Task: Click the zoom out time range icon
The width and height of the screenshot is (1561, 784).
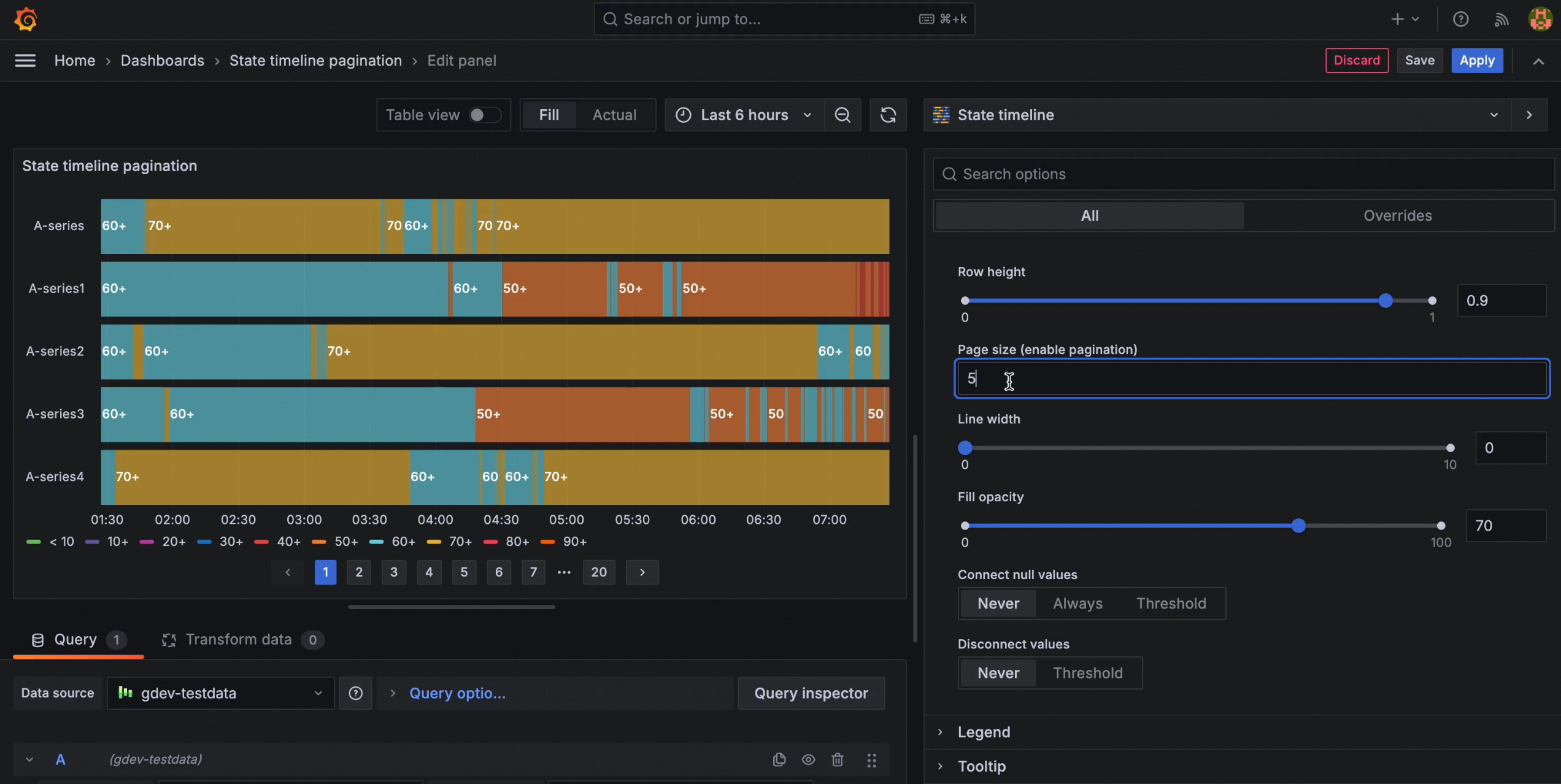Action: (x=842, y=115)
